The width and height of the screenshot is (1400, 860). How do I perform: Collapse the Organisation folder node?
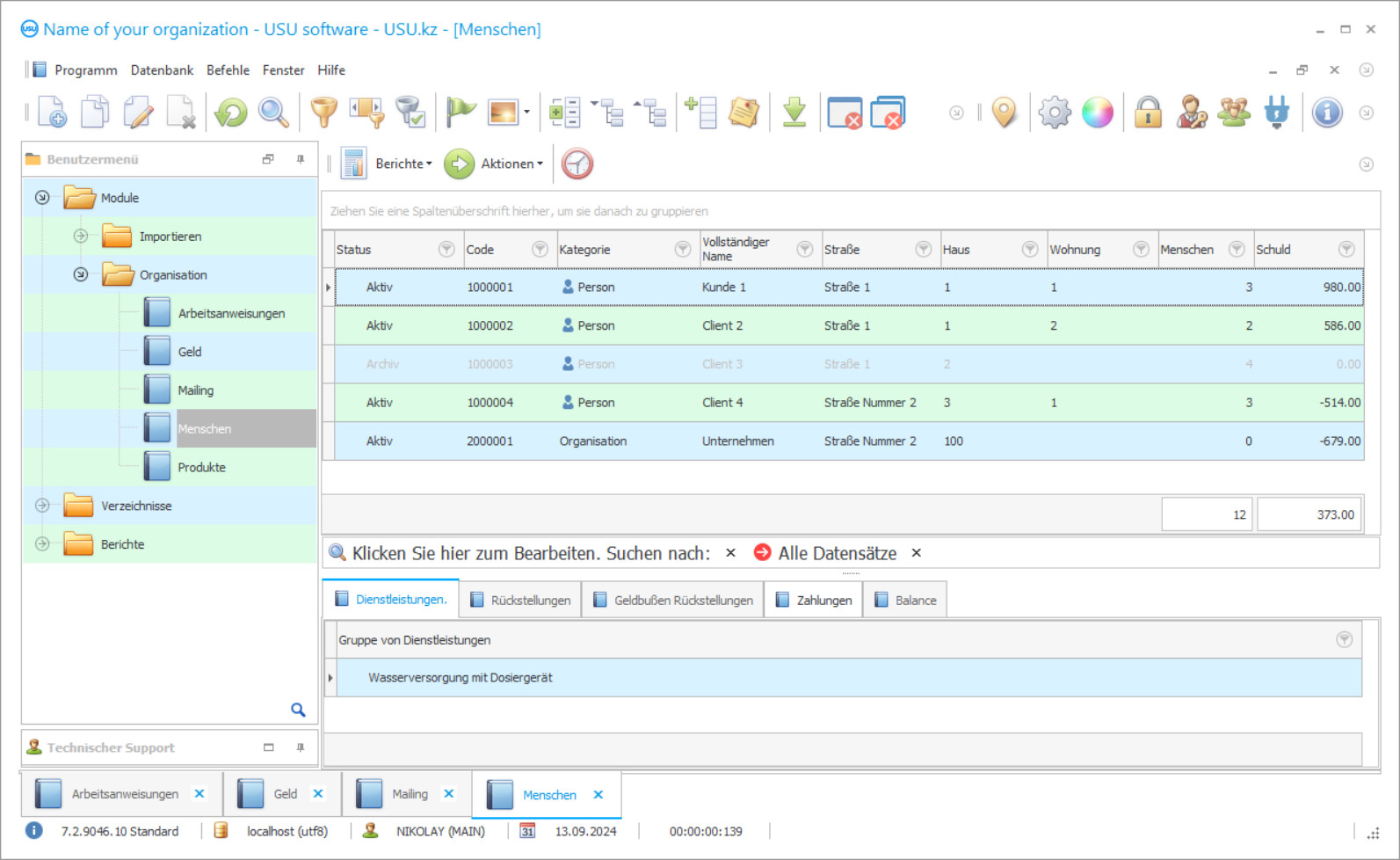click(x=81, y=274)
